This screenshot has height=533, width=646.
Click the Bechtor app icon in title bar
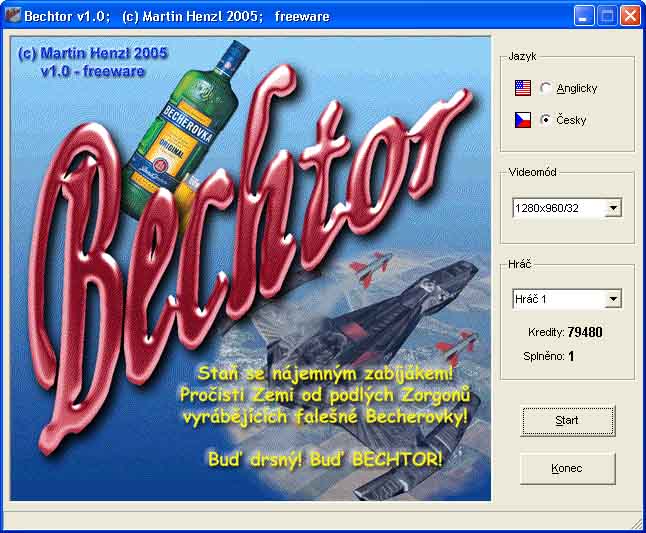tap(13, 16)
